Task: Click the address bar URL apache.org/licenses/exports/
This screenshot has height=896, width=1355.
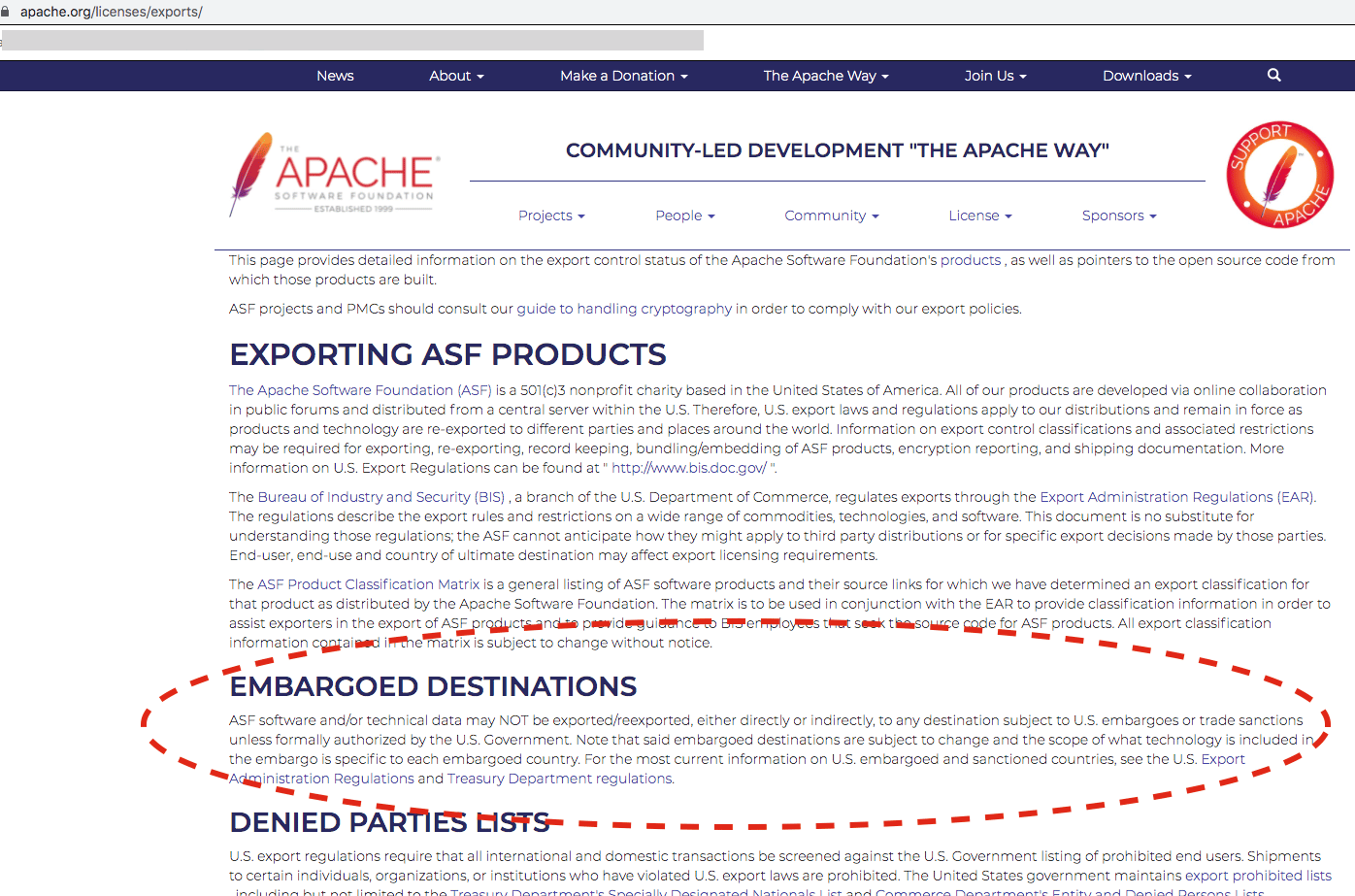Action: point(112,12)
